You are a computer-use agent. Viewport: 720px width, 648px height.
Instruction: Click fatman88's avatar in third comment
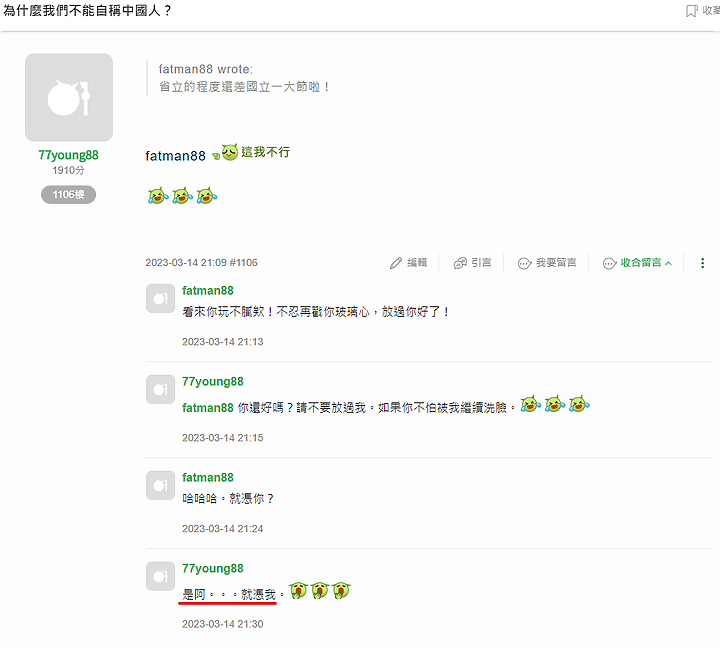click(x=160, y=485)
